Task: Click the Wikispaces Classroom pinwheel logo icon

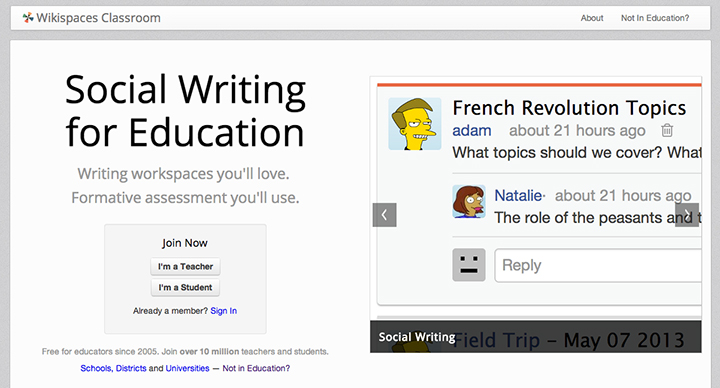Action: click(x=28, y=18)
